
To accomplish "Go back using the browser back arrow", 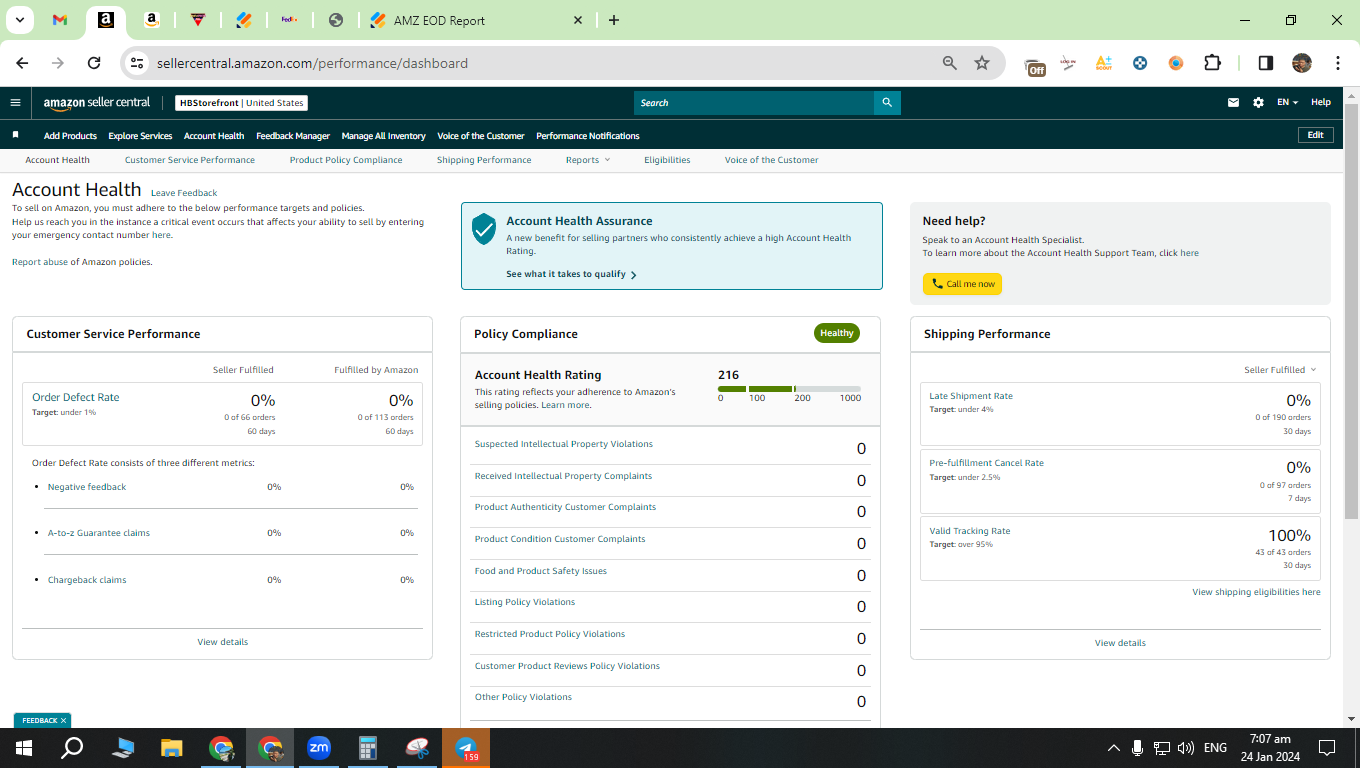I will (22, 63).
